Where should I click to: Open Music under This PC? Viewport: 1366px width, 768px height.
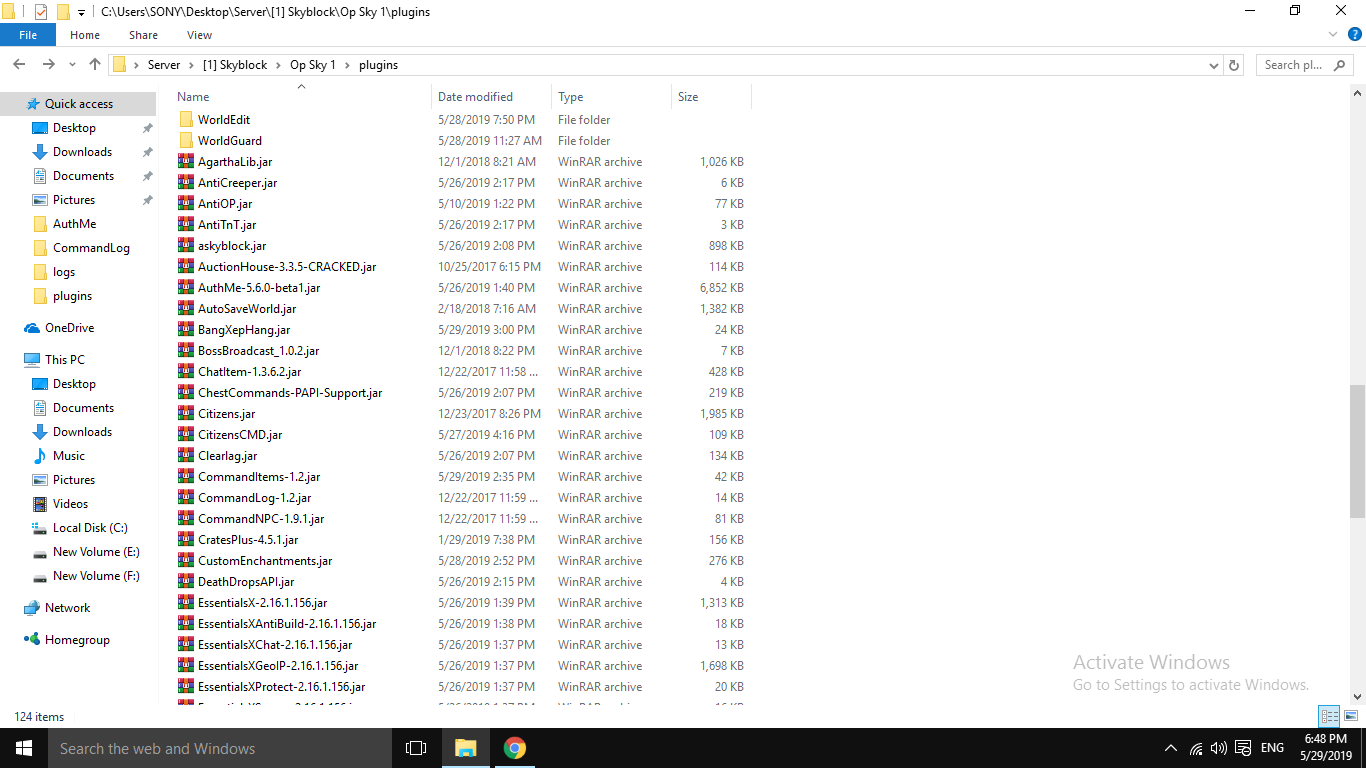click(69, 456)
